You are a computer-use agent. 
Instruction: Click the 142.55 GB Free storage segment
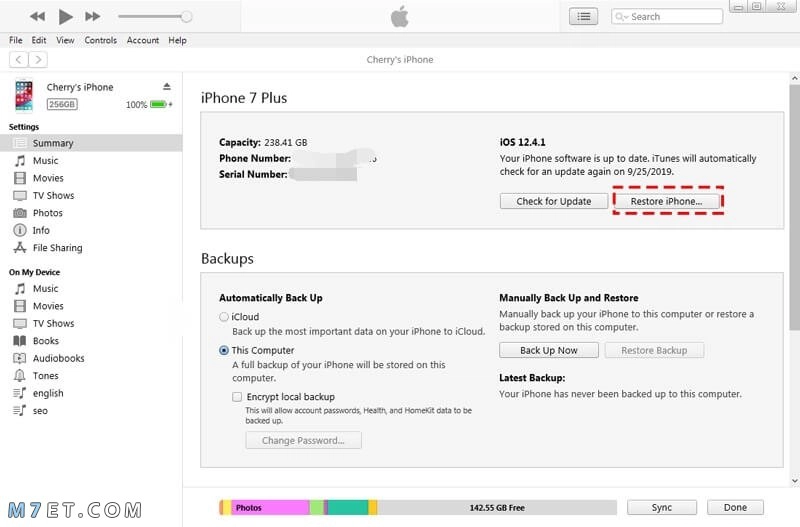tap(497, 508)
